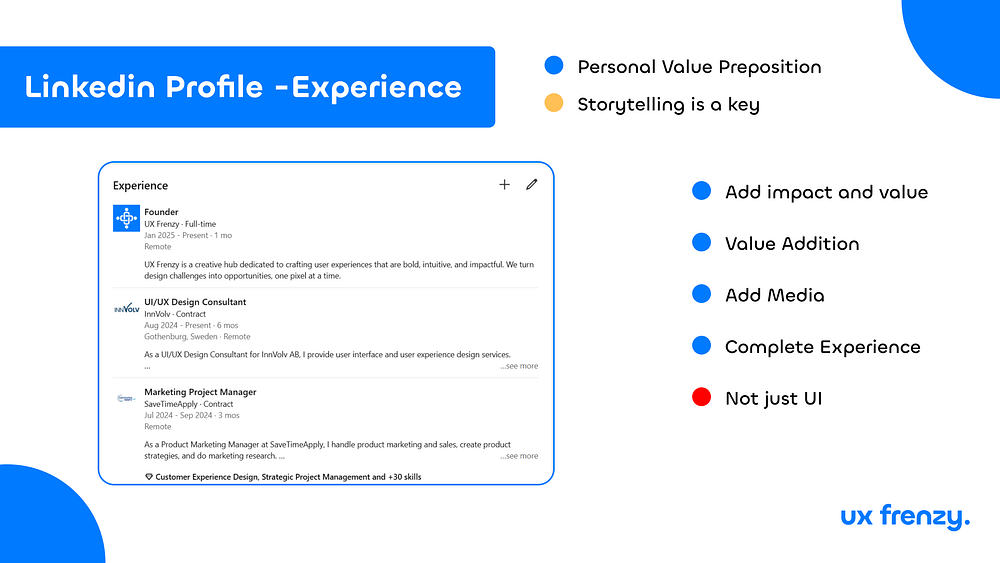Image resolution: width=1000 pixels, height=563 pixels.
Task: Click the SaveTimeApply company logo
Action: tap(126, 398)
